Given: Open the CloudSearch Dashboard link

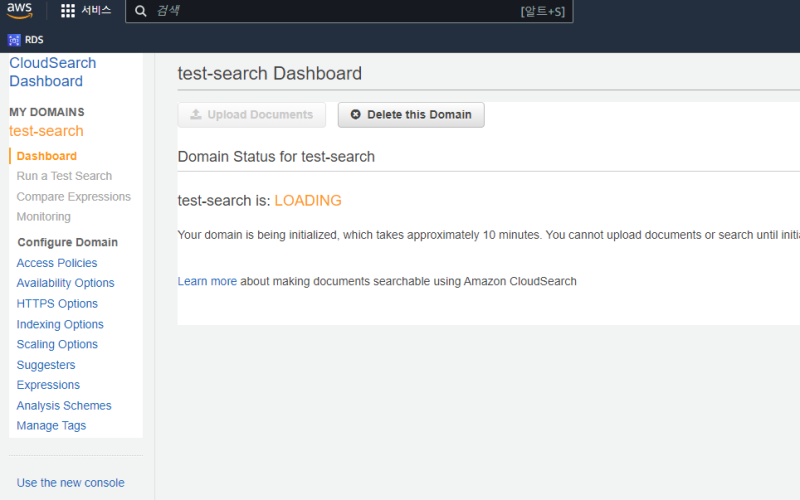Looking at the screenshot, I should pyautogui.click(x=52, y=72).
